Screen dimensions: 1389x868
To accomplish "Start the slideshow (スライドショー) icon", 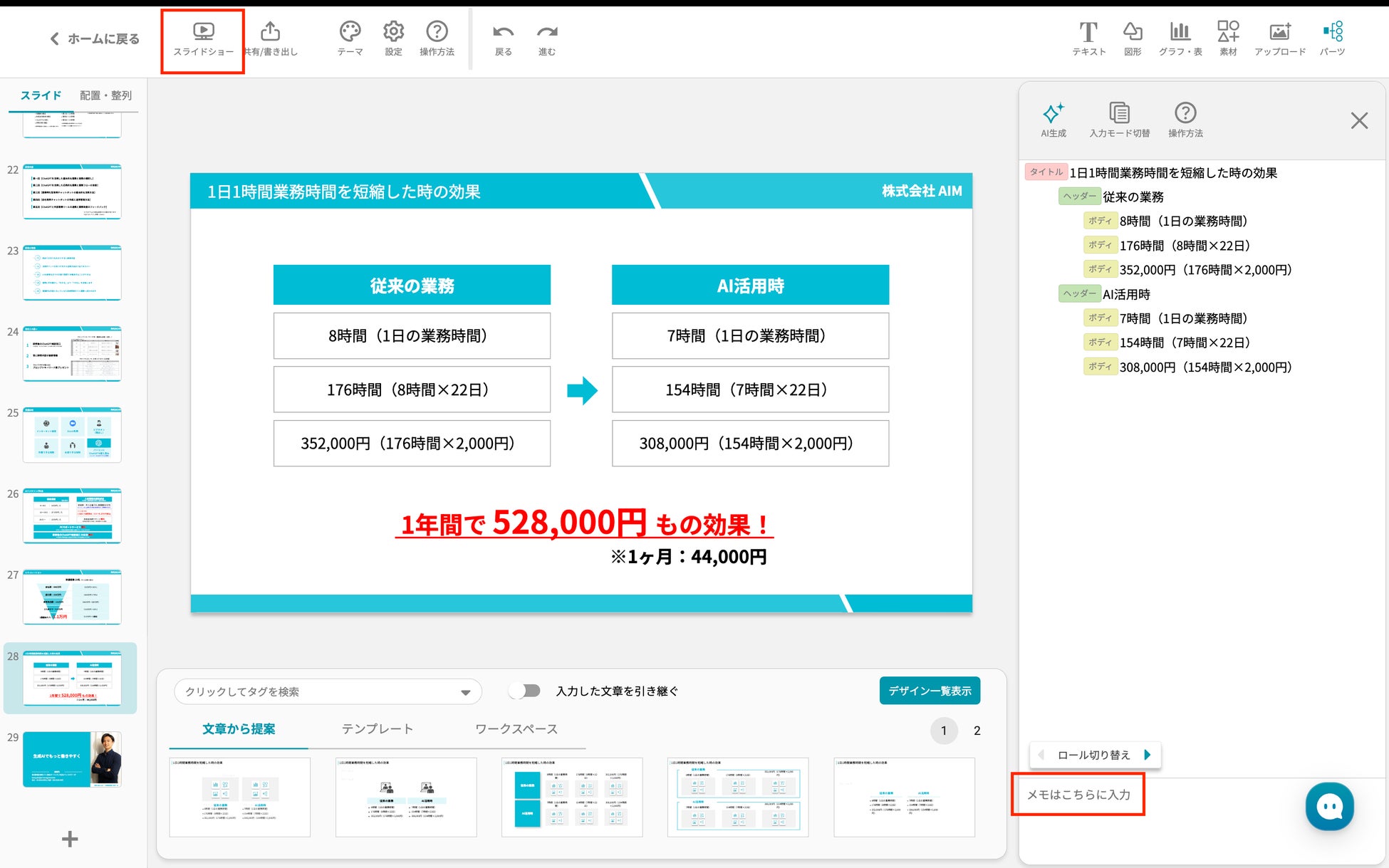I will coord(203,32).
